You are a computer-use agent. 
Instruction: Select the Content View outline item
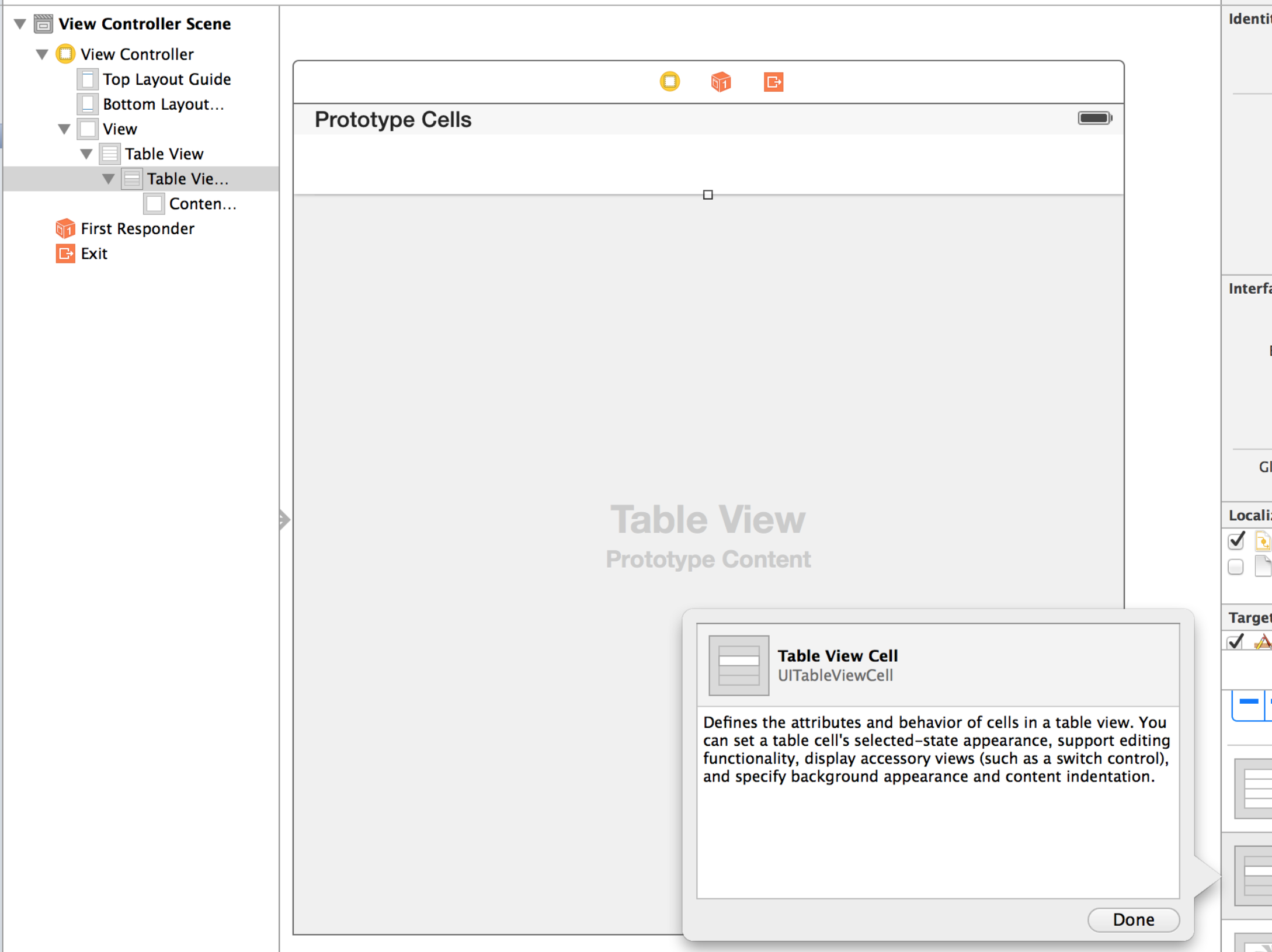click(x=202, y=204)
